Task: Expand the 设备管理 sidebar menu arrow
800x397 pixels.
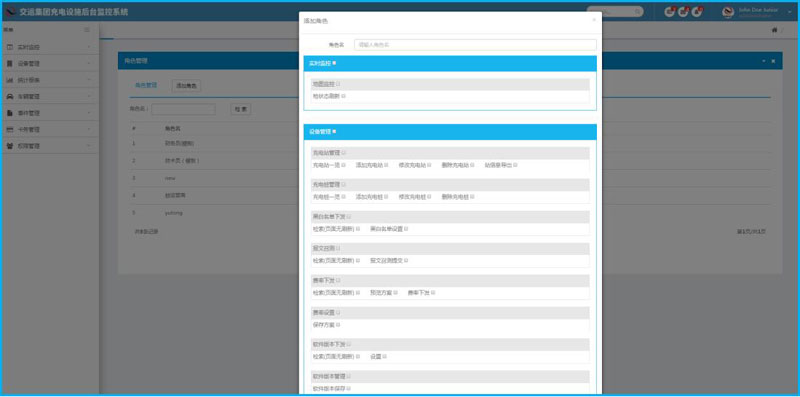Action: pyautogui.click(x=89, y=64)
